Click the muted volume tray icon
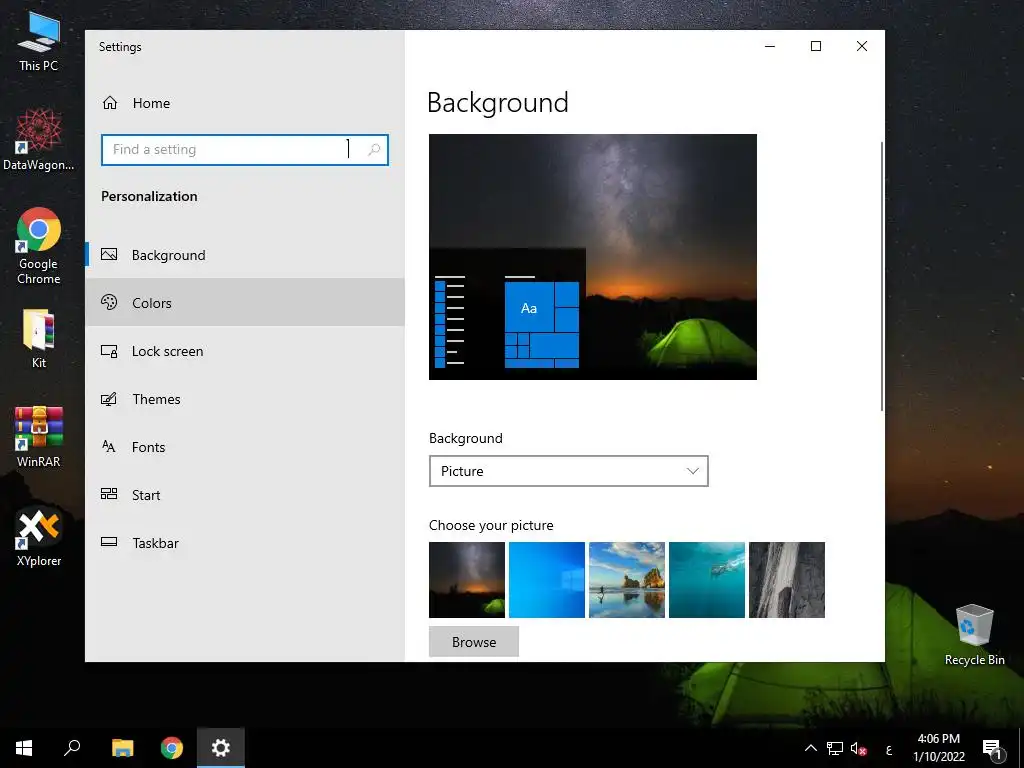 tap(858, 748)
